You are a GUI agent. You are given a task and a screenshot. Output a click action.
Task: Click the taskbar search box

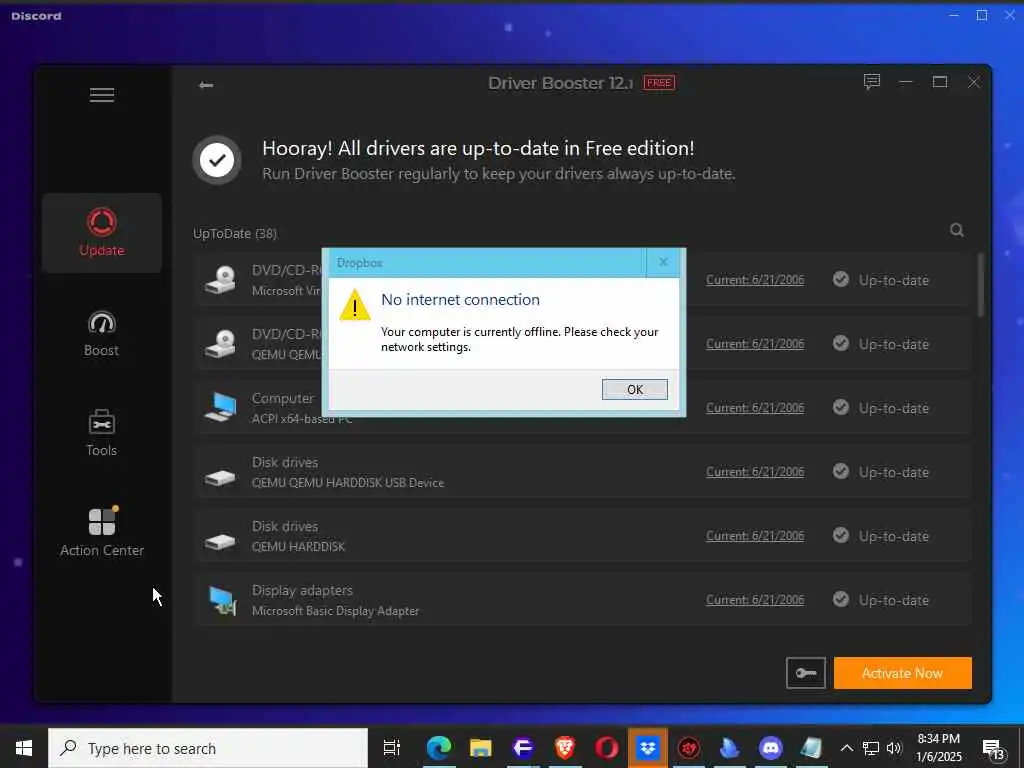[x=208, y=748]
